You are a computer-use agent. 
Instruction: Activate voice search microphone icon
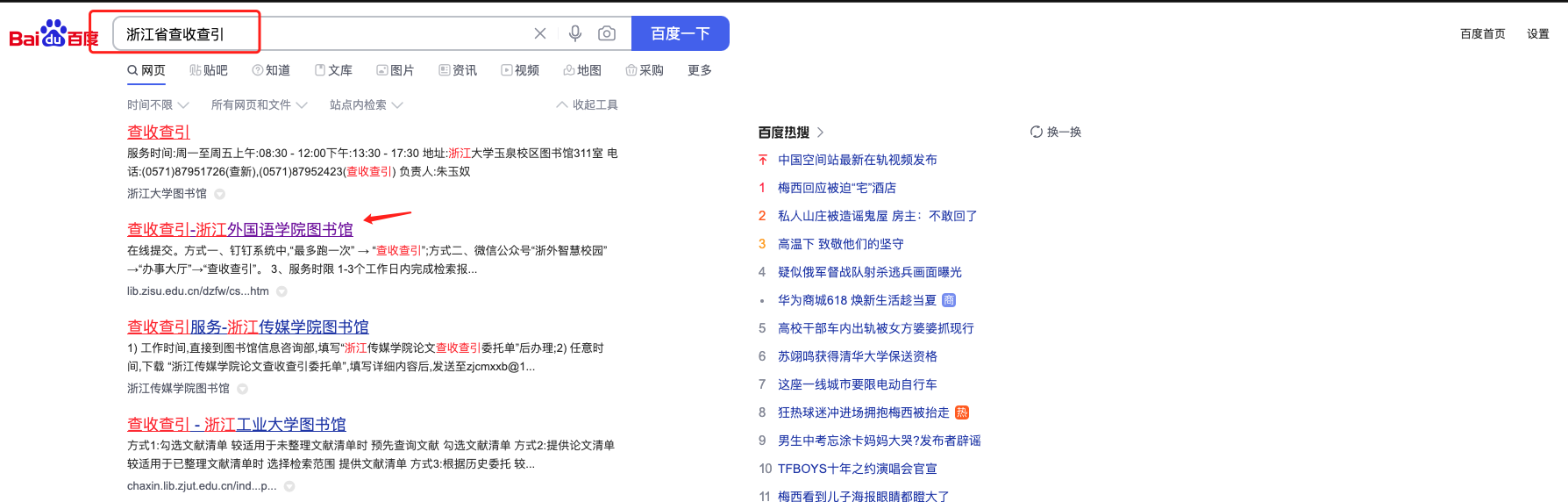(x=575, y=33)
